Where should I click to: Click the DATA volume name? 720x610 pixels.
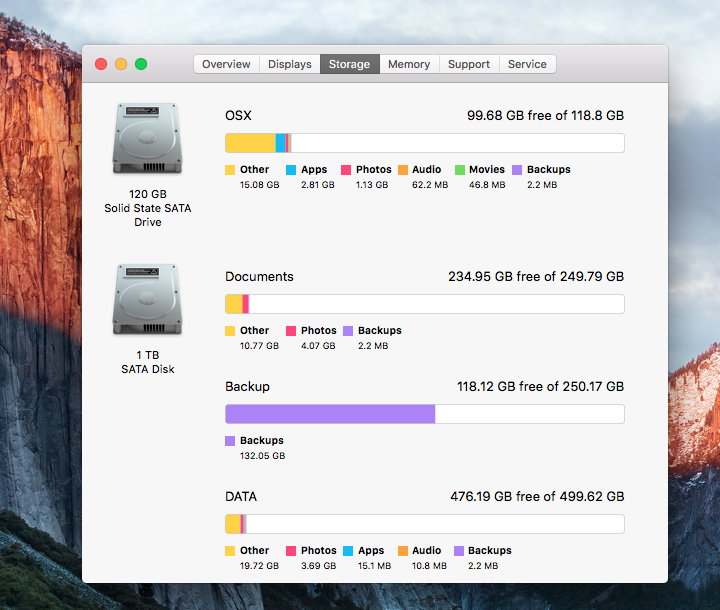[x=241, y=497]
